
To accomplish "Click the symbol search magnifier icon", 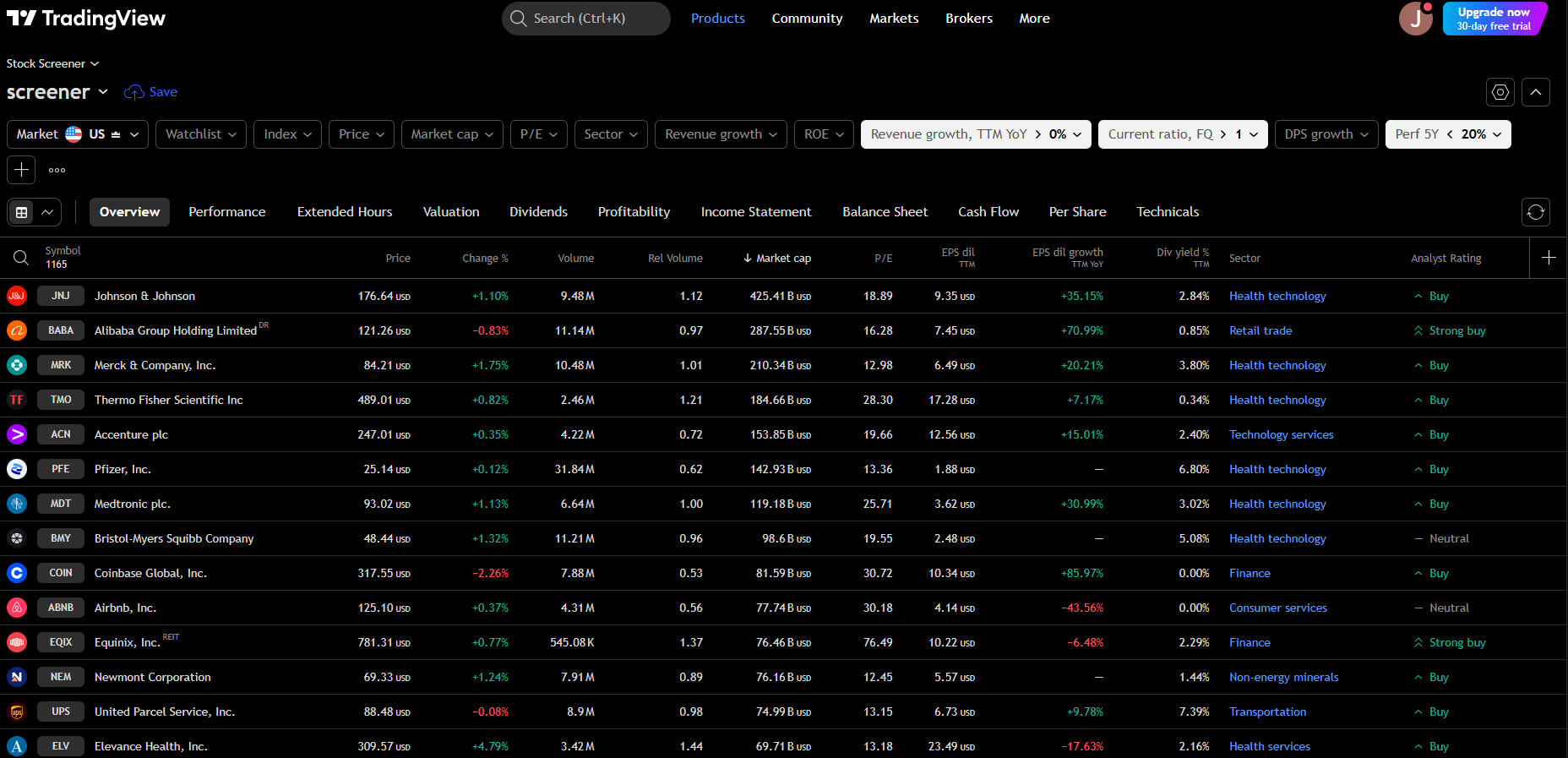I will 21,258.
